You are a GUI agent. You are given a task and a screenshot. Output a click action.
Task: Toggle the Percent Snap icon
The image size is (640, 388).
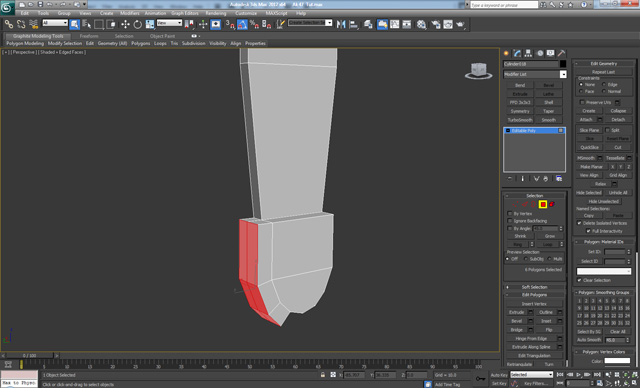point(254,24)
